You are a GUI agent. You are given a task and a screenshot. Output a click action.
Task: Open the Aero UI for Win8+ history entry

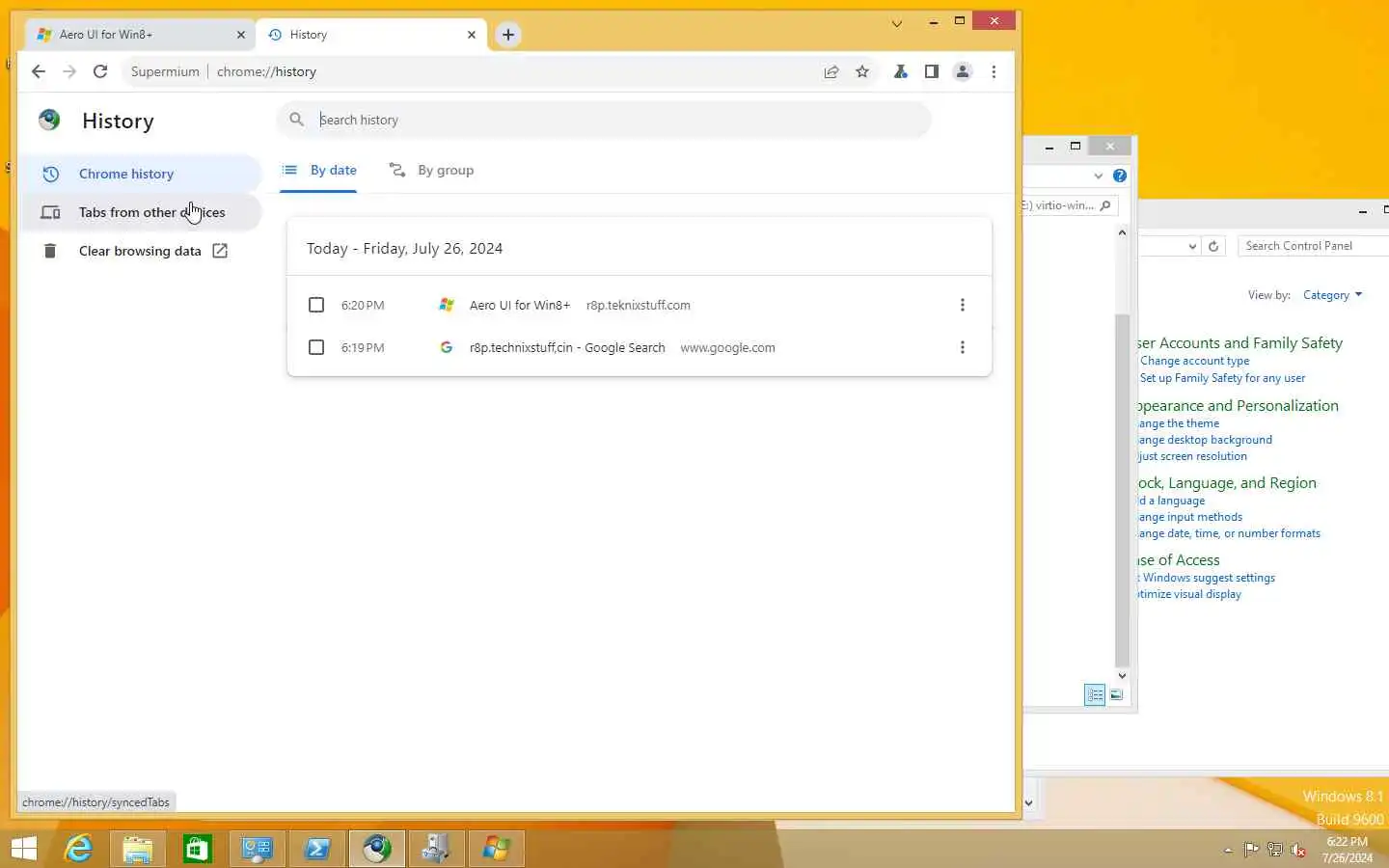tap(520, 305)
